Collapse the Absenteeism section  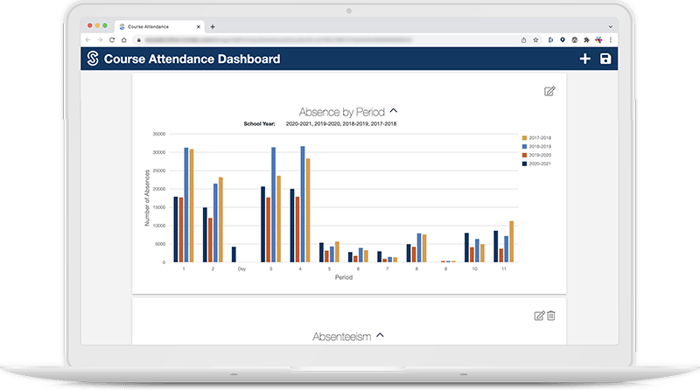380,335
